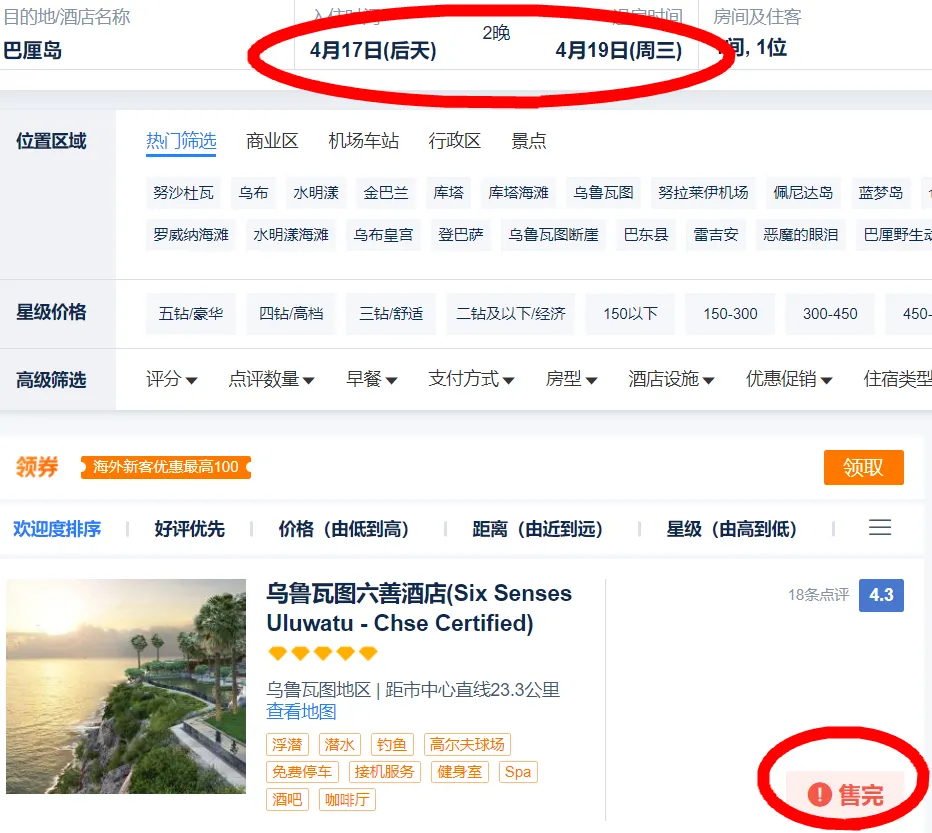The width and height of the screenshot is (932, 833).
Task: Click the five-diamond hotel rating icons
Action: (x=322, y=654)
